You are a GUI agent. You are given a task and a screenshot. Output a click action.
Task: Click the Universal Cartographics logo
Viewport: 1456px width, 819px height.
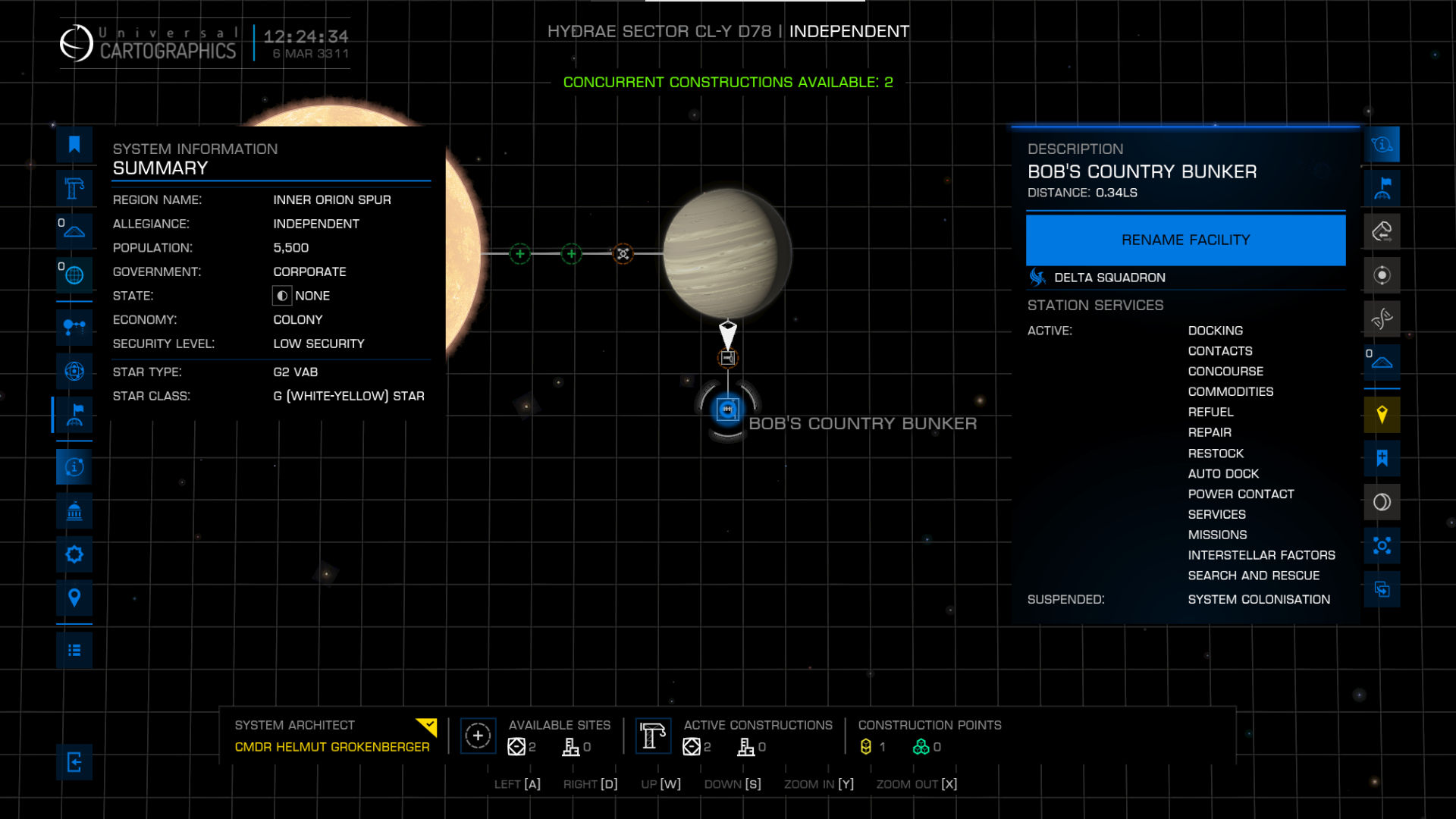(x=148, y=43)
